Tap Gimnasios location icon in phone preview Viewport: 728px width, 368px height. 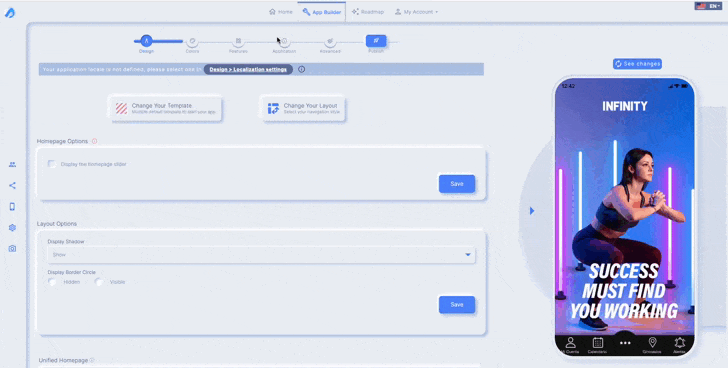[x=652, y=345]
